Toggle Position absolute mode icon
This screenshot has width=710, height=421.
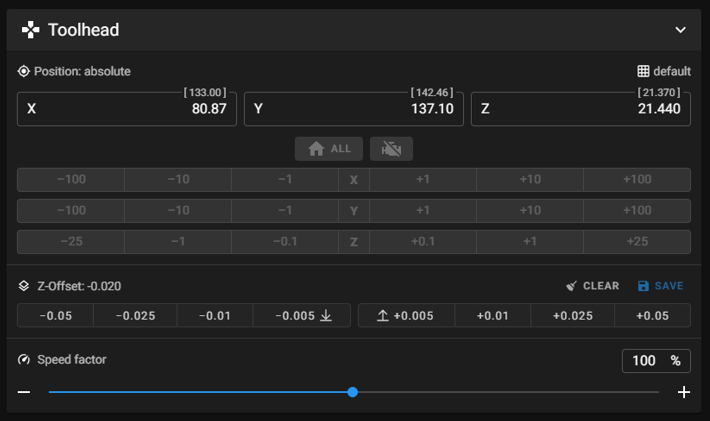[24, 72]
